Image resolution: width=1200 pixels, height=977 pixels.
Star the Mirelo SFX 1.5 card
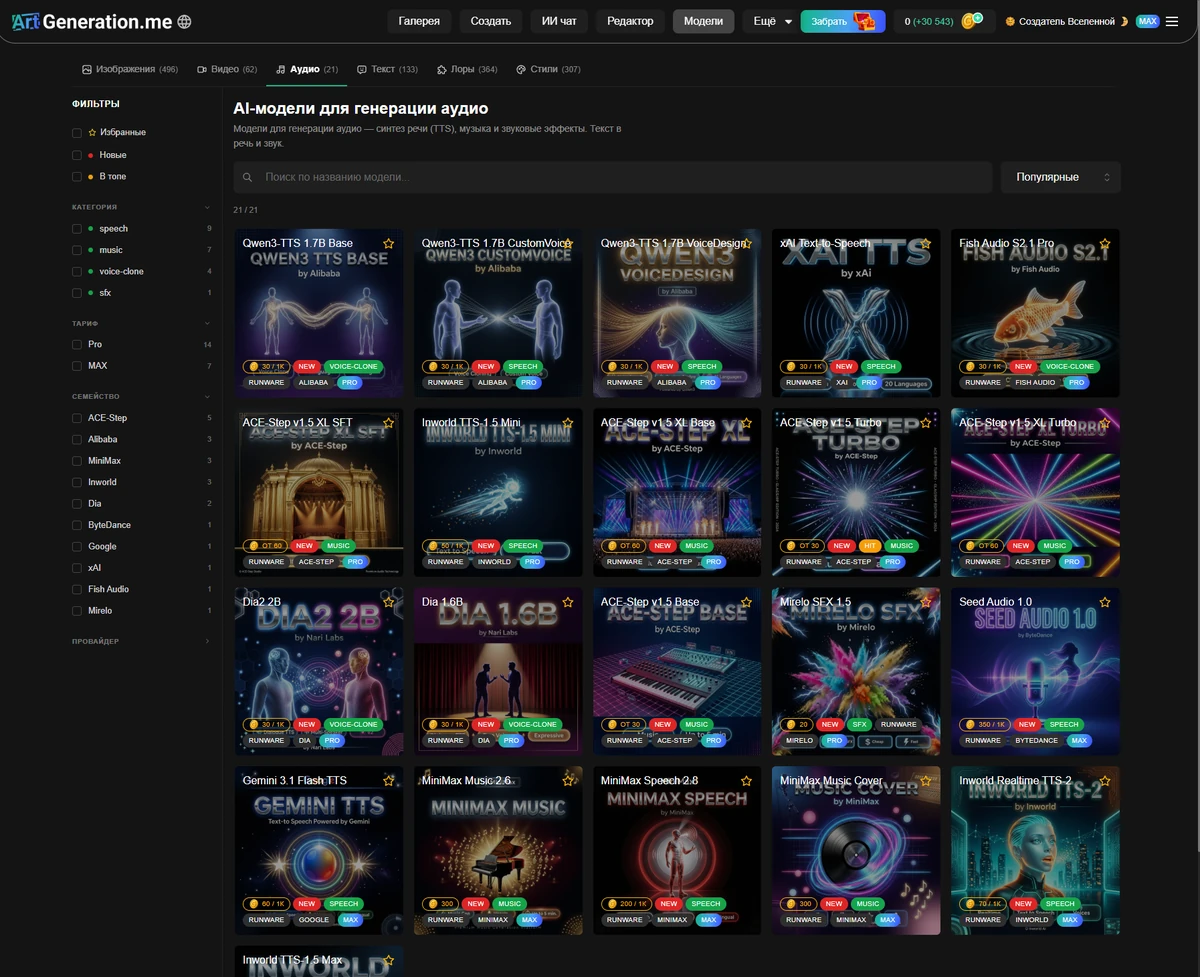(926, 602)
